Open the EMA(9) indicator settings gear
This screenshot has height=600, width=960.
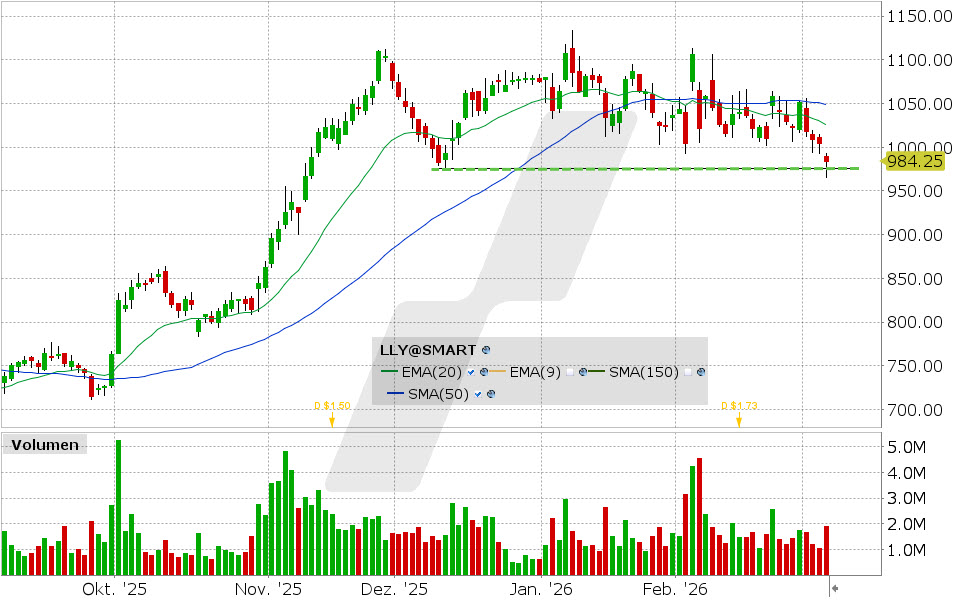pos(582,372)
